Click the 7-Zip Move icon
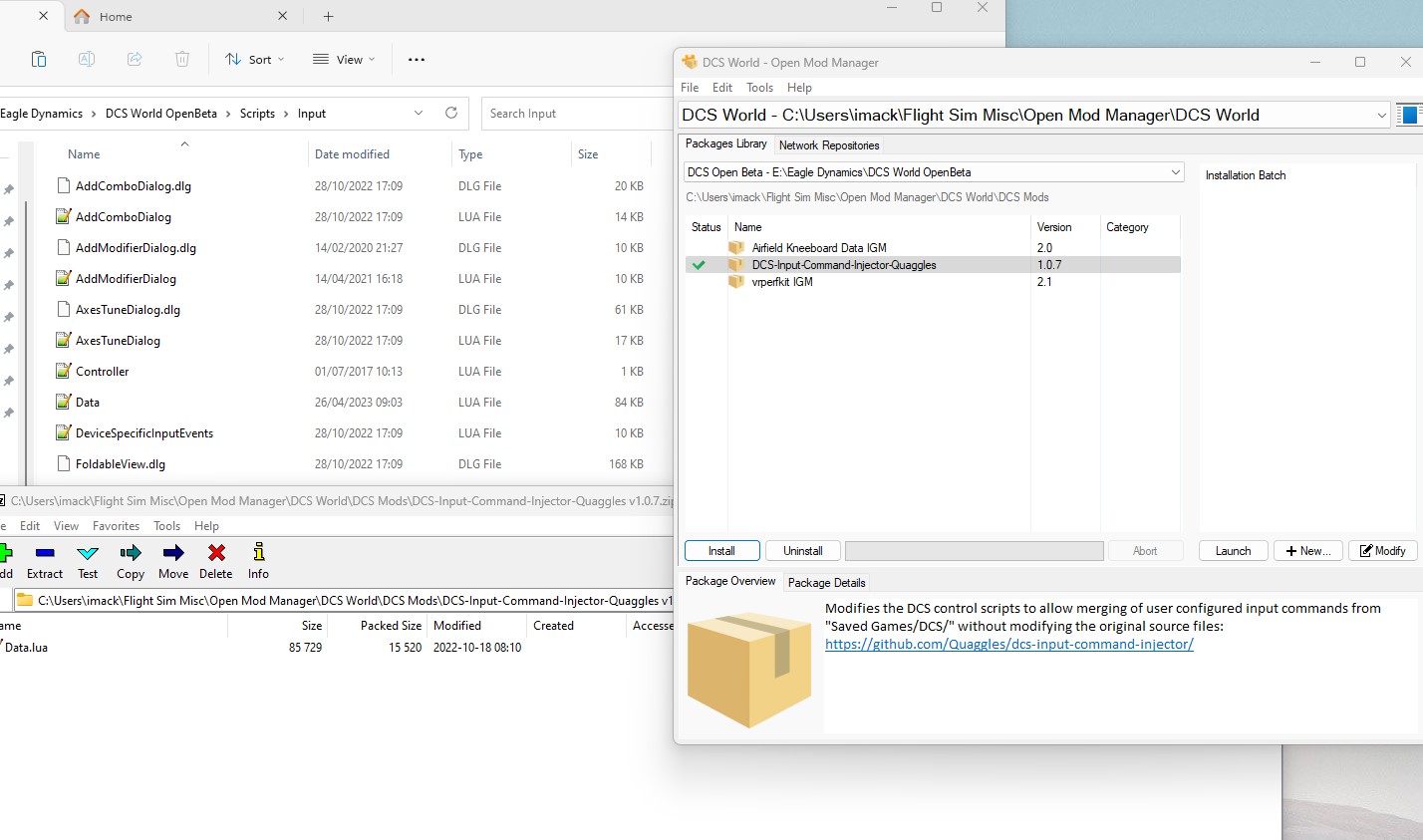 [x=173, y=553]
